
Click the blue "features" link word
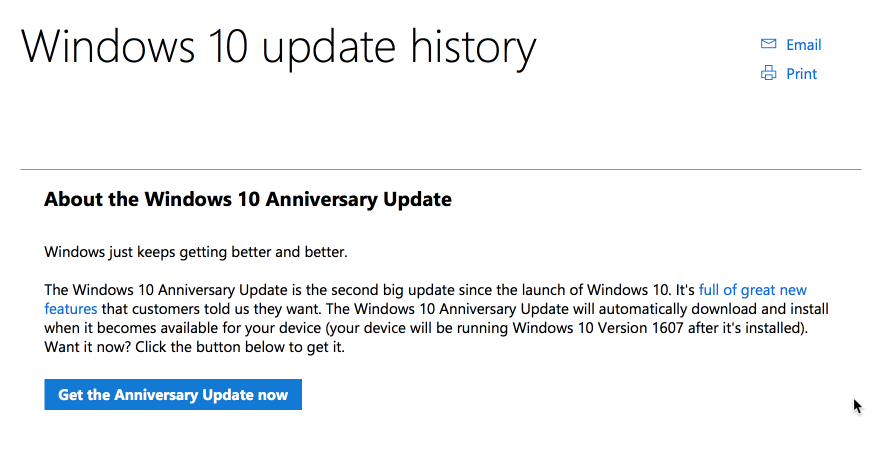pyautogui.click(x=70, y=309)
